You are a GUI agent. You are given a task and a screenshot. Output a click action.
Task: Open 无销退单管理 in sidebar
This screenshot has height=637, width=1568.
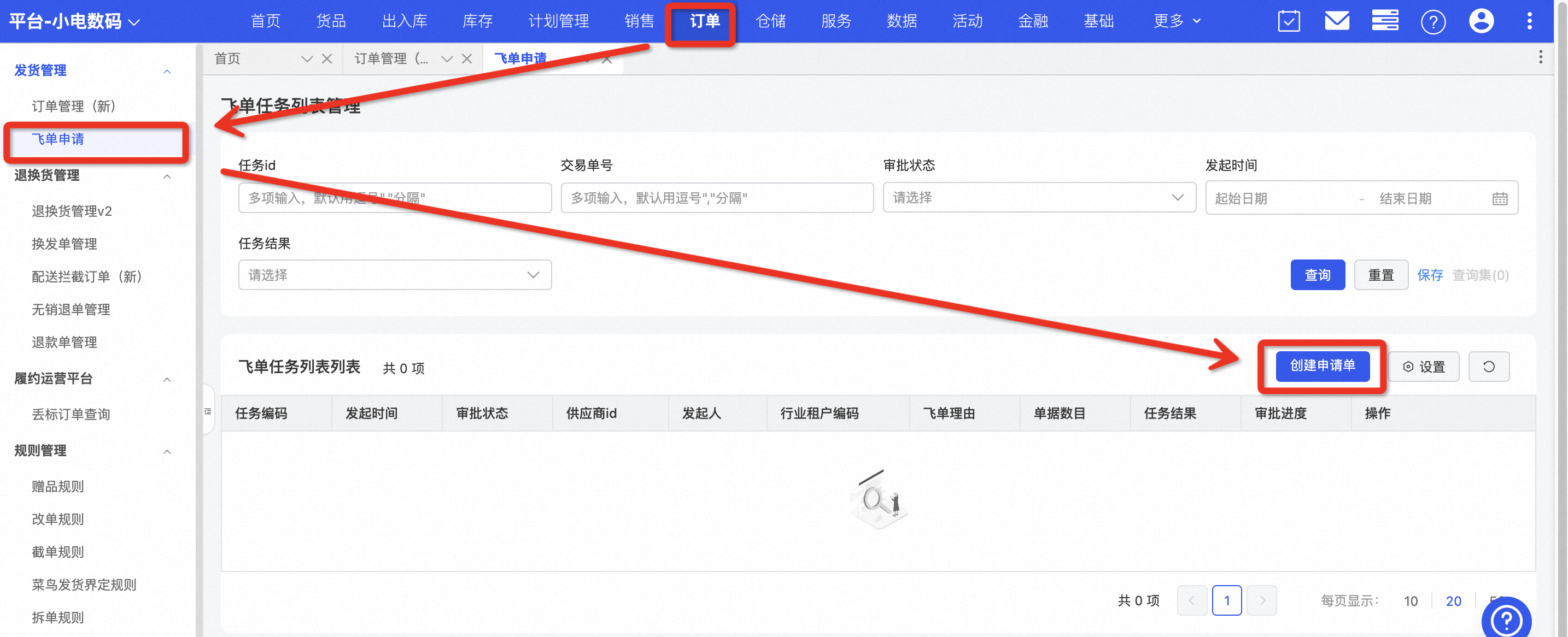(71, 310)
